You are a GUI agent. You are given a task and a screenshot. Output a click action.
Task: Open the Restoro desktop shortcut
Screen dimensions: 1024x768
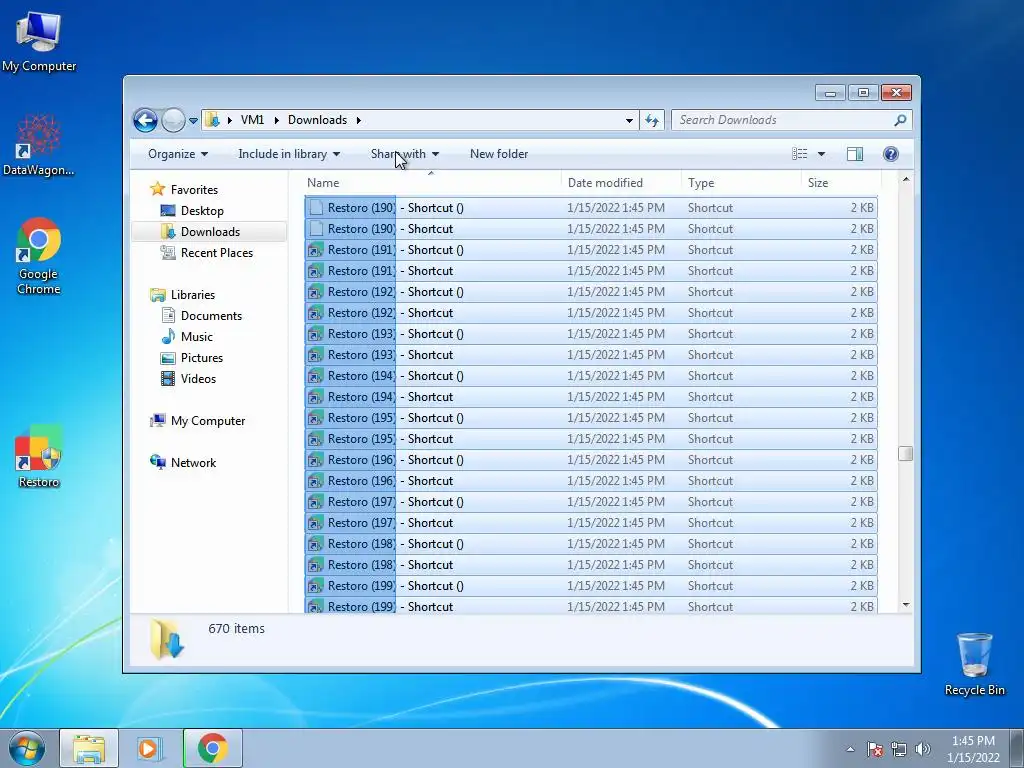[39, 456]
